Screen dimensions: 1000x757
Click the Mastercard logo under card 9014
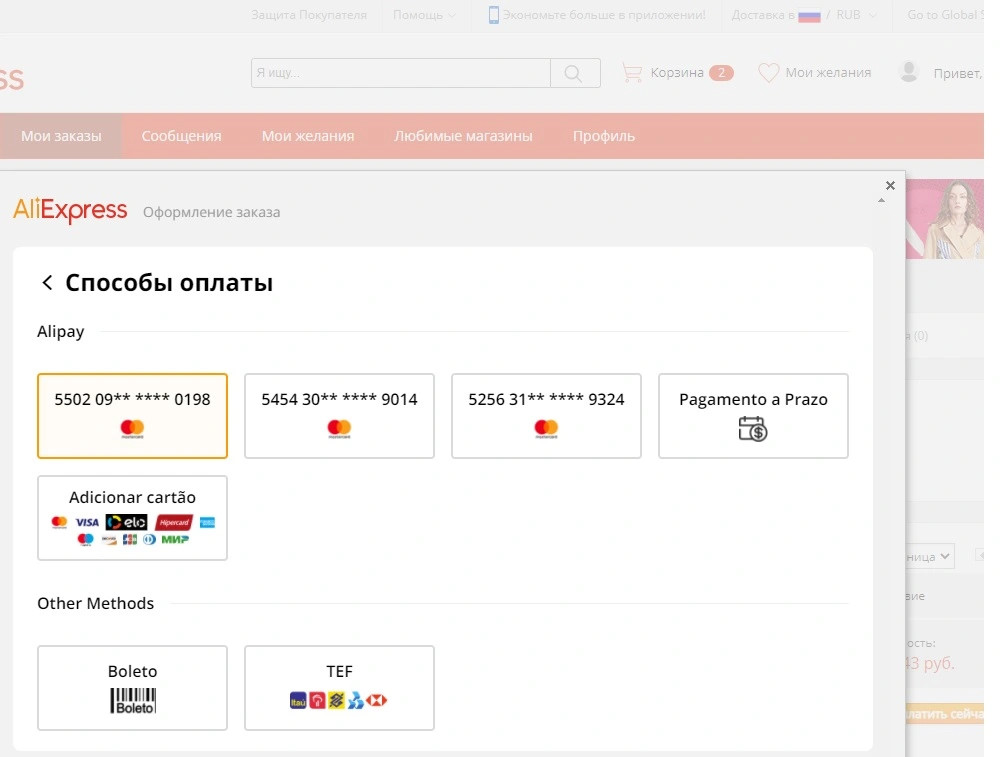339,428
